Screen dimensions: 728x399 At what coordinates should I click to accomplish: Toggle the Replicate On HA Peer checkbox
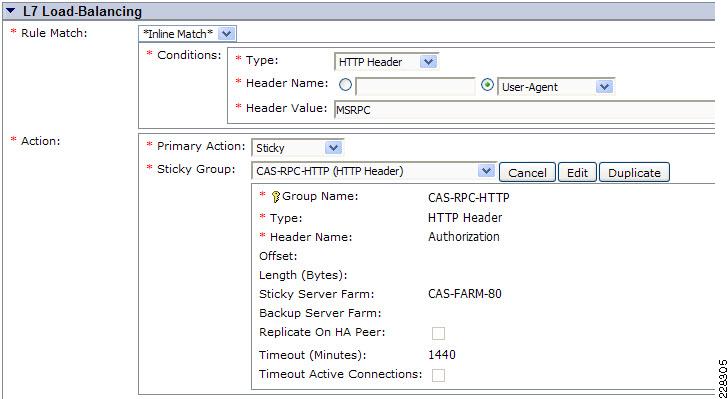[438, 333]
